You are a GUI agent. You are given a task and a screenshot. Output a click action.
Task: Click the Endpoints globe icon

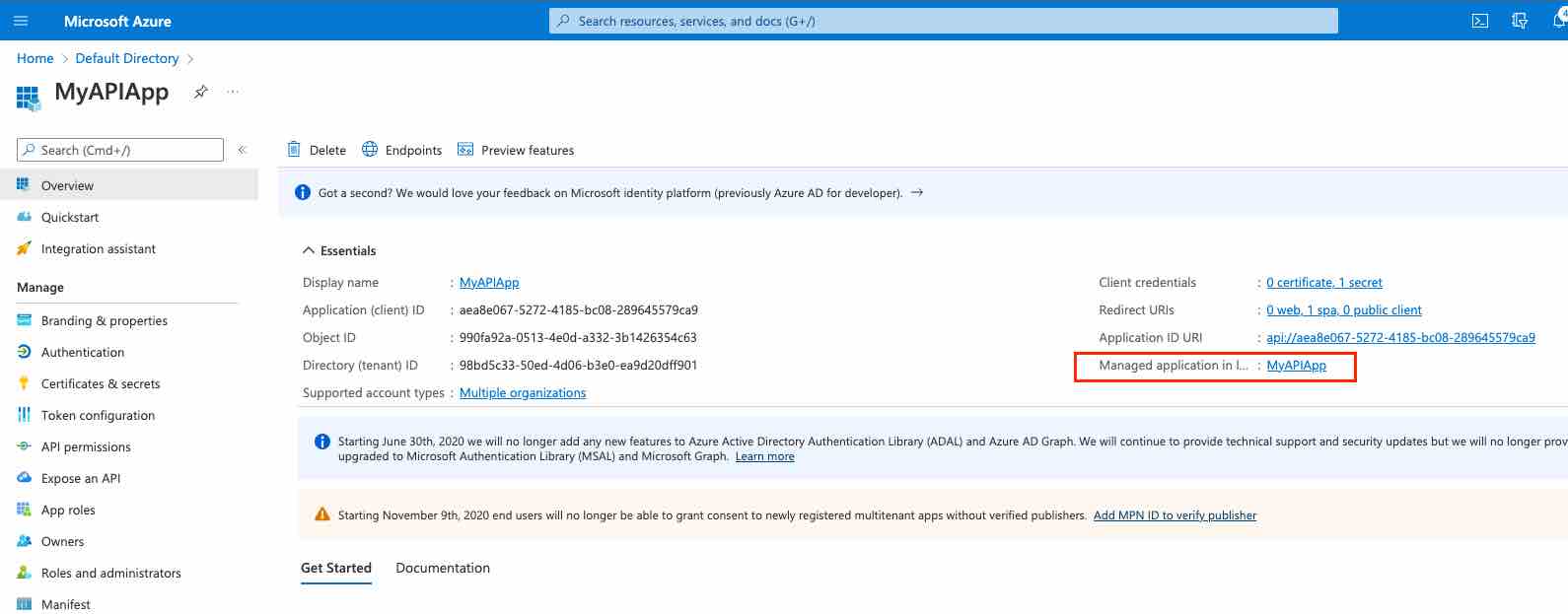[370, 150]
